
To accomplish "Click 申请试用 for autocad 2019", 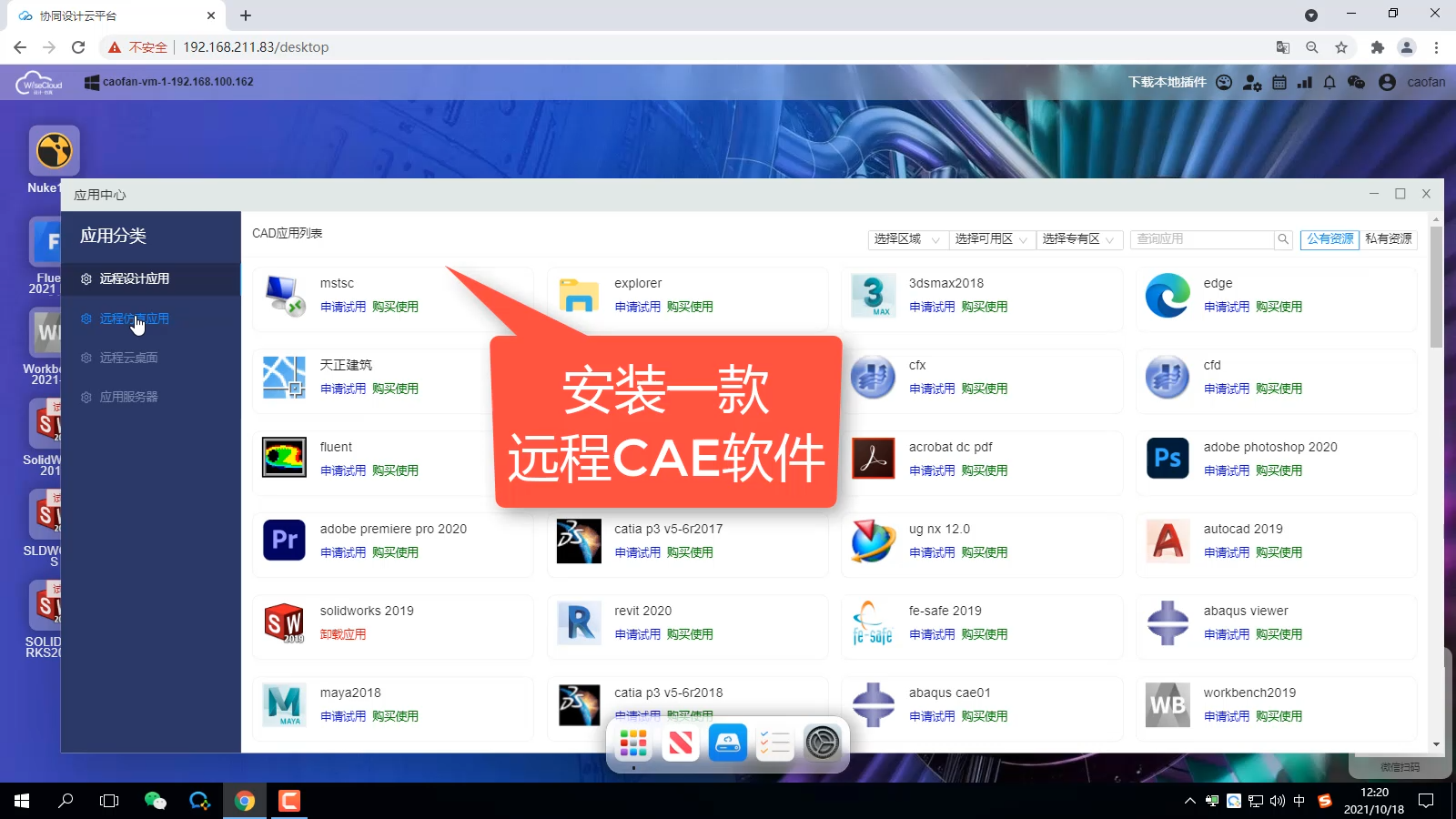I will (1227, 552).
